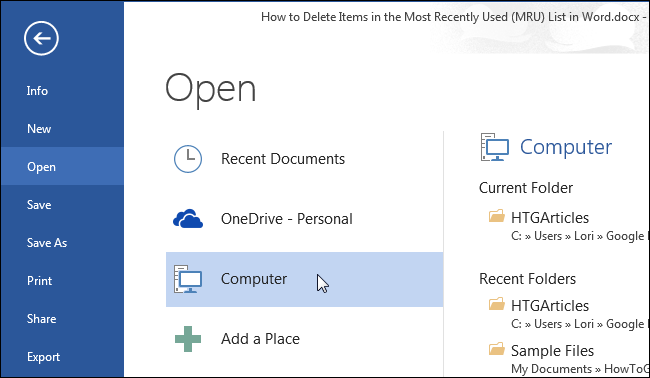Choose Add a Place option

(x=305, y=339)
